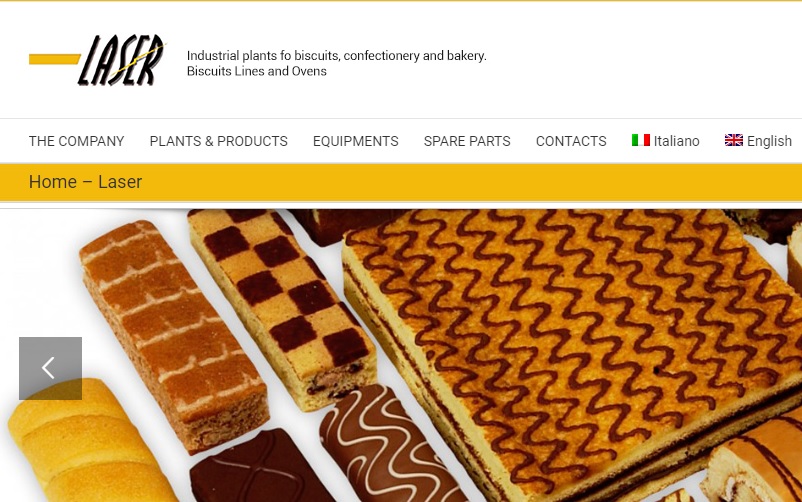The height and width of the screenshot is (502, 802).
Task: Click the Italian flag icon
Action: click(x=640, y=140)
